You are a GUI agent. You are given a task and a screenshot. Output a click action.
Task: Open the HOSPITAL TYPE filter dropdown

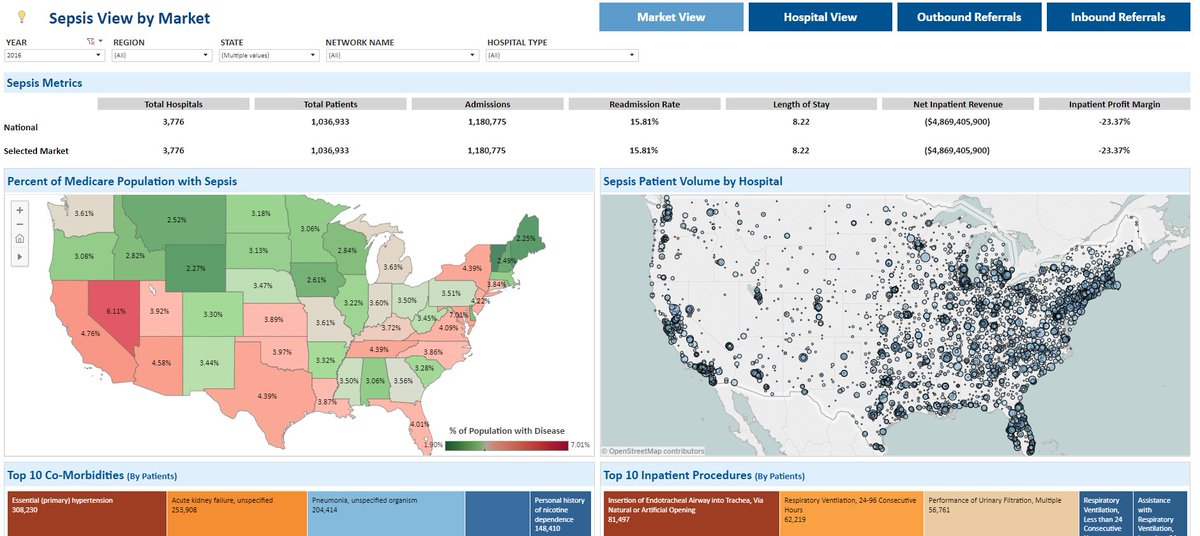562,56
